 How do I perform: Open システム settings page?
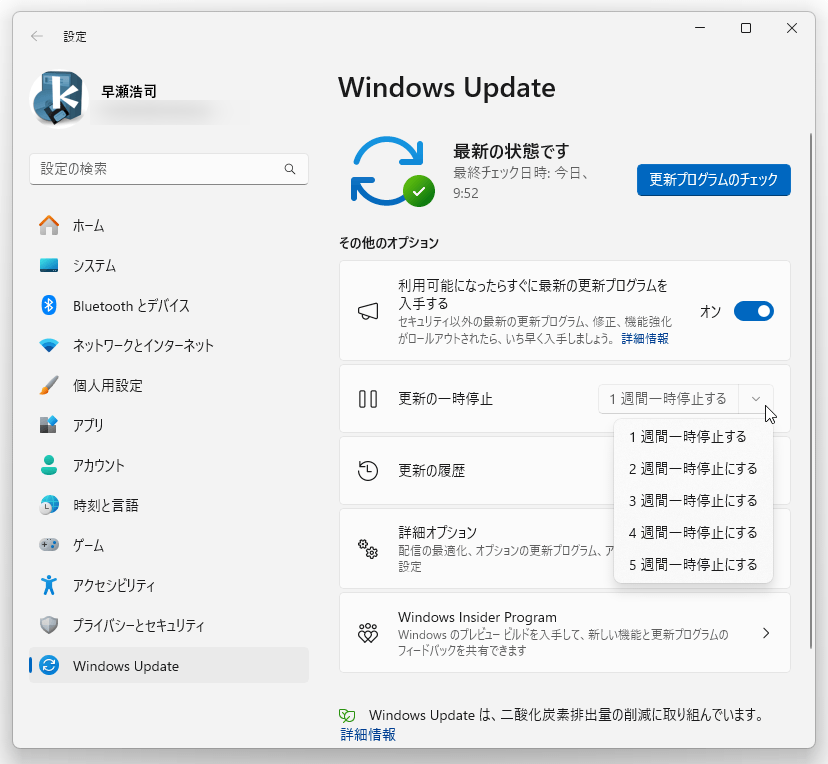click(x=169, y=265)
